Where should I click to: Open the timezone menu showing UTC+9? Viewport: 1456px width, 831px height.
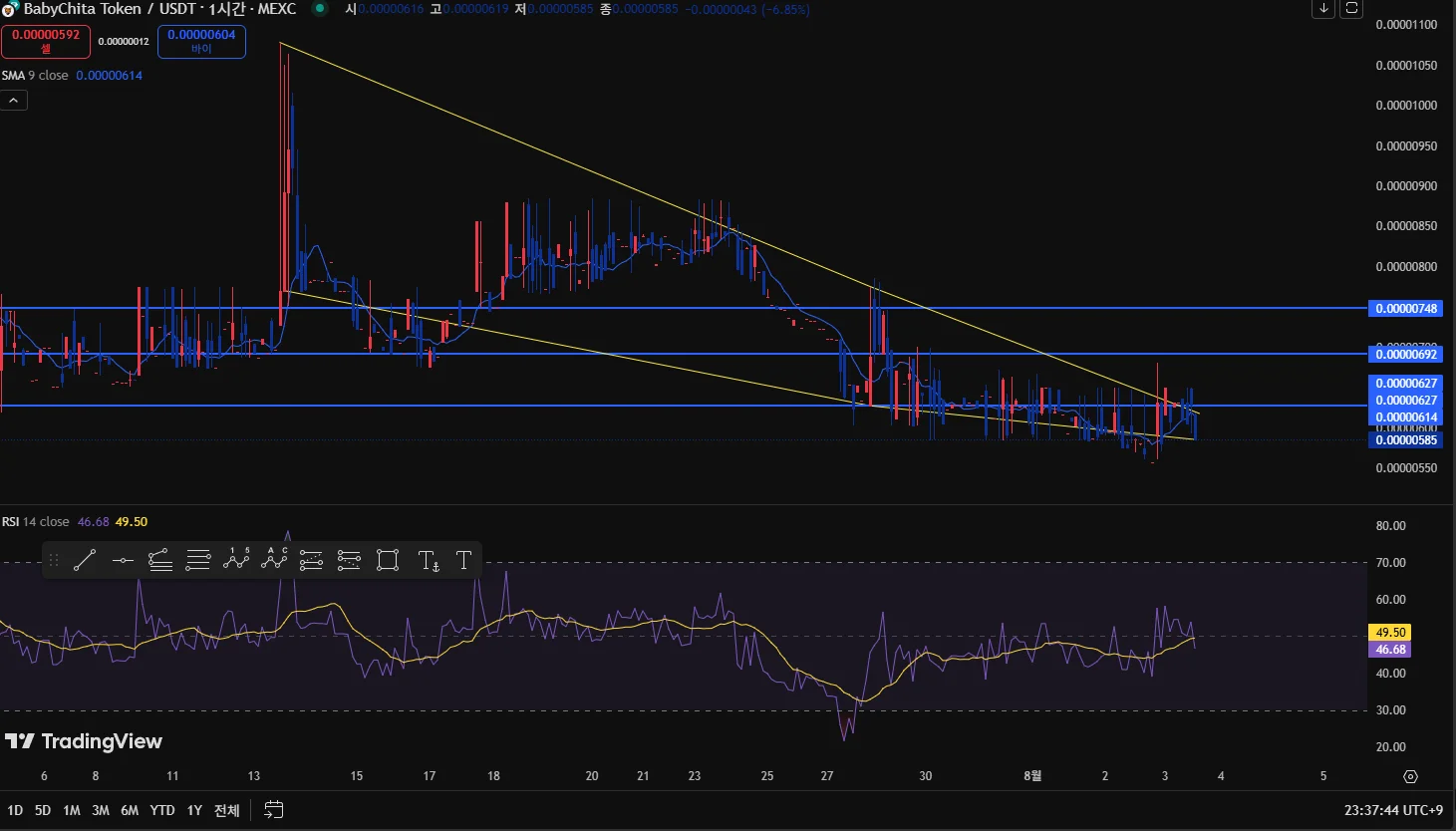click(x=1393, y=810)
